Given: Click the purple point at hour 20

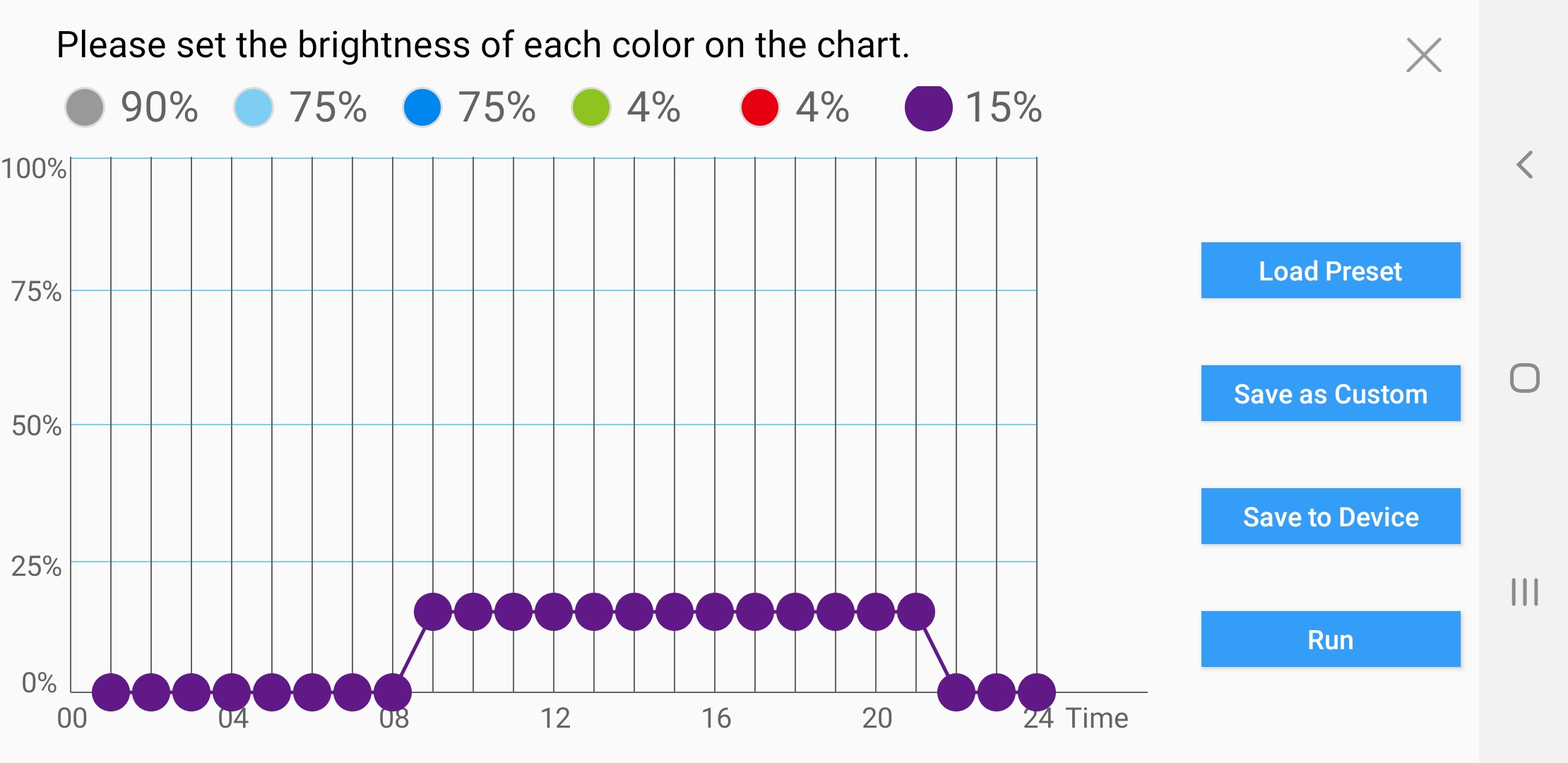Looking at the screenshot, I should coord(876,612).
